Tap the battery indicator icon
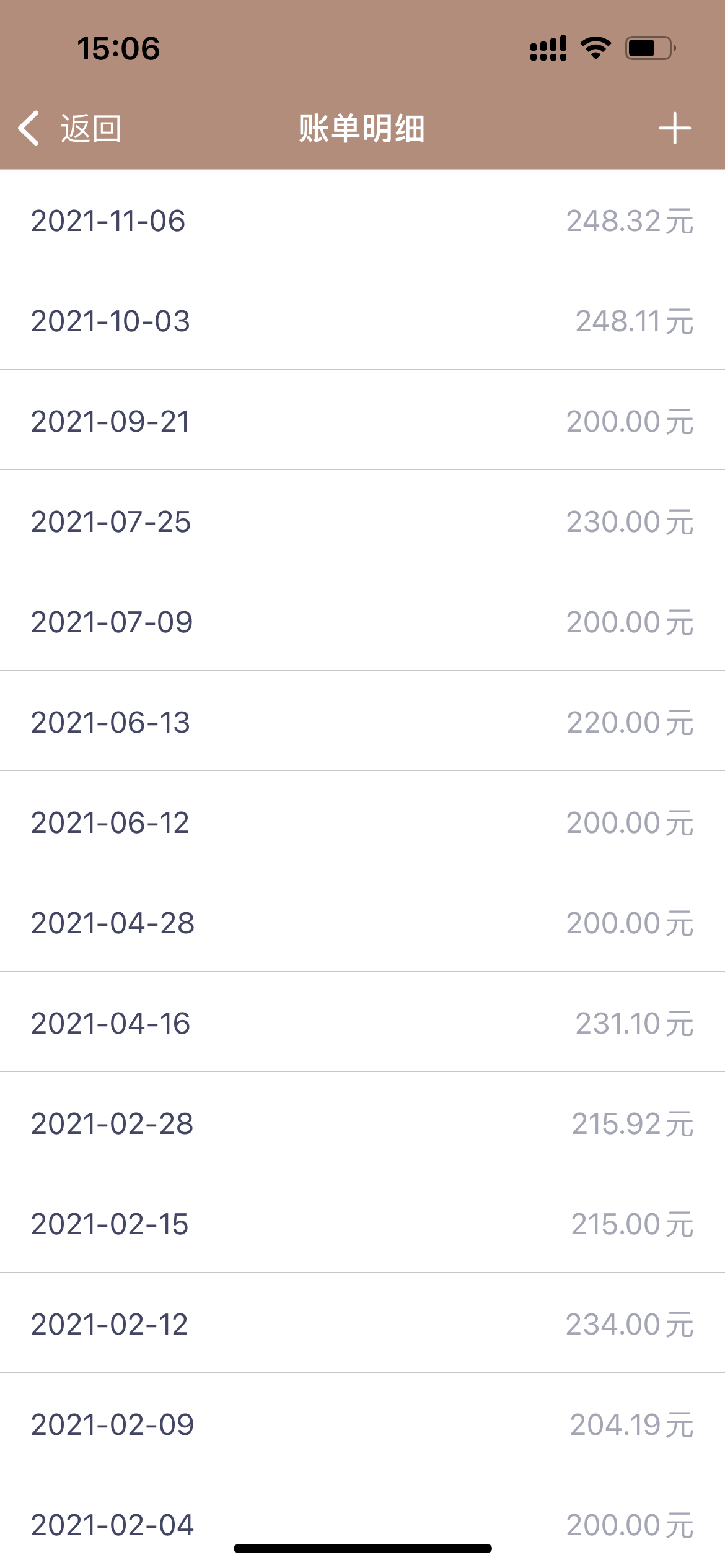 650,48
